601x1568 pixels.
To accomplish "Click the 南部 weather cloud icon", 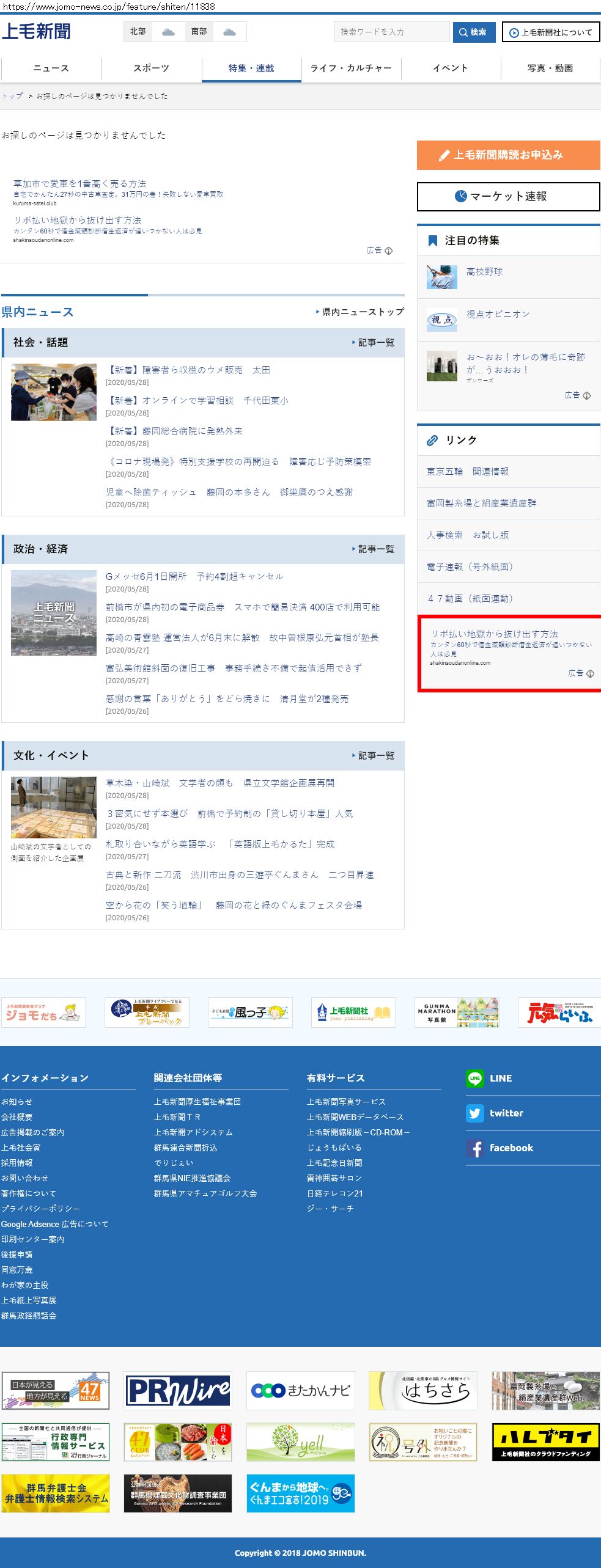I will tap(229, 32).
